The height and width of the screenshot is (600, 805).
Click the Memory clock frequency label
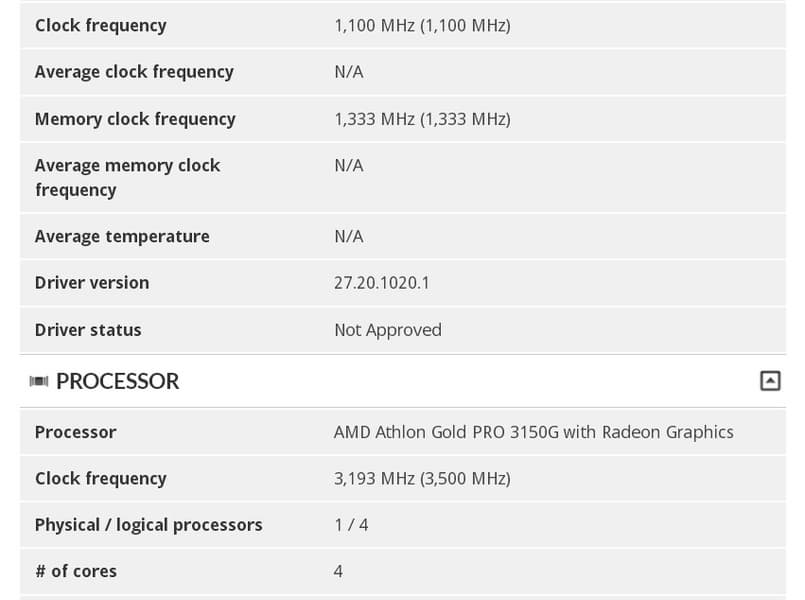tap(135, 119)
